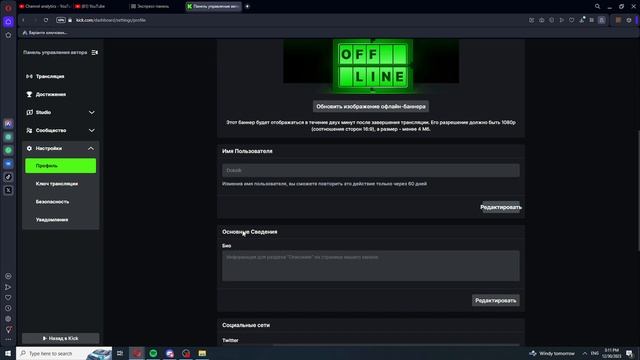Viewport: 640px width, 360px height.
Task: Collapse the creator dashboard sidebar menu icon
Action: tap(95, 52)
